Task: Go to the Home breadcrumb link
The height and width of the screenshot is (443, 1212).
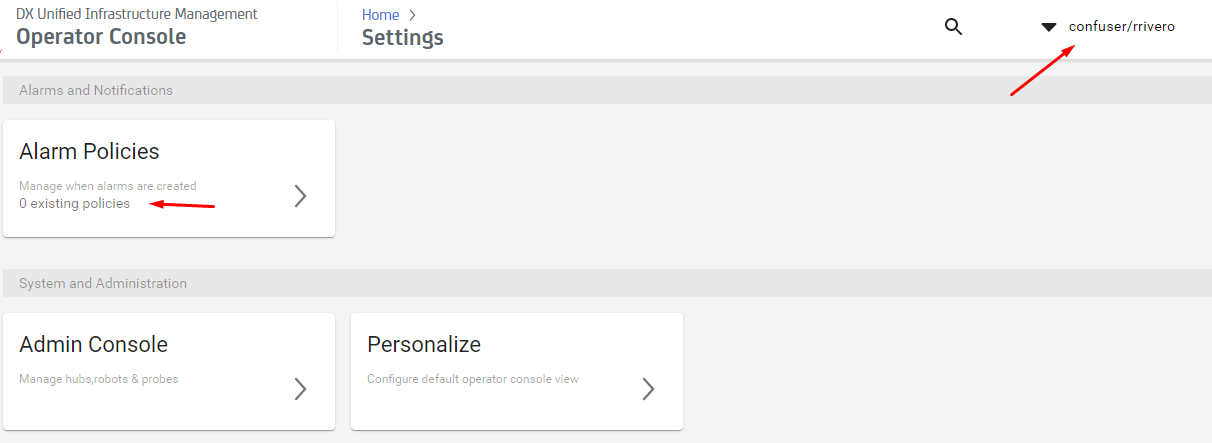Action: [380, 15]
